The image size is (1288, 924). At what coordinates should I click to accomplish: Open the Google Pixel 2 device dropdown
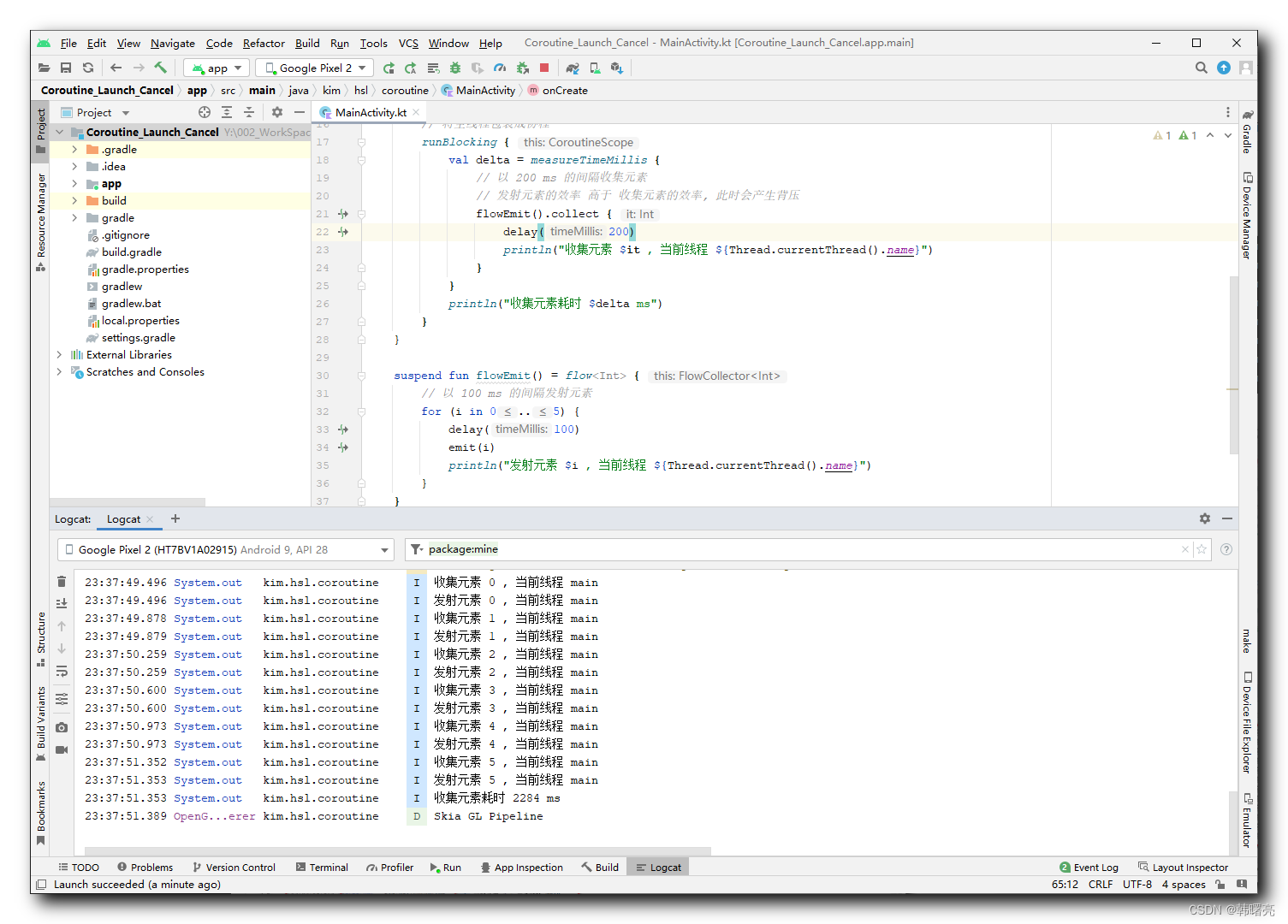click(314, 68)
